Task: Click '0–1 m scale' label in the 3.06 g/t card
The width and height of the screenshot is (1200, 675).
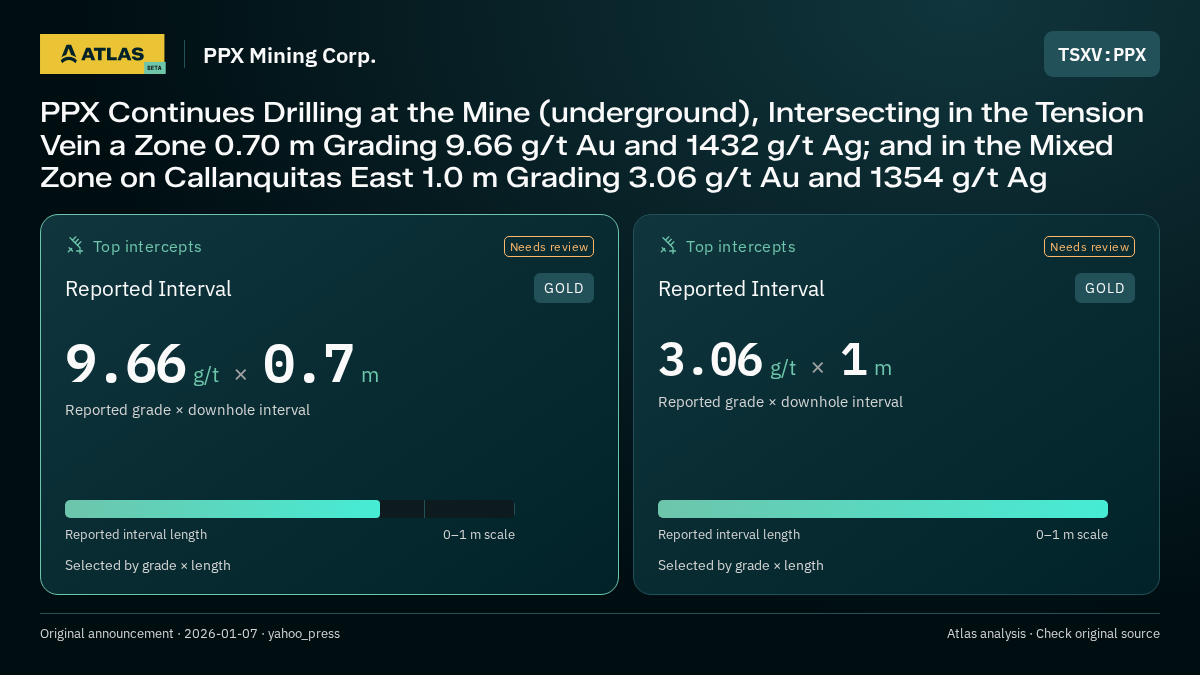Action: coord(1072,535)
